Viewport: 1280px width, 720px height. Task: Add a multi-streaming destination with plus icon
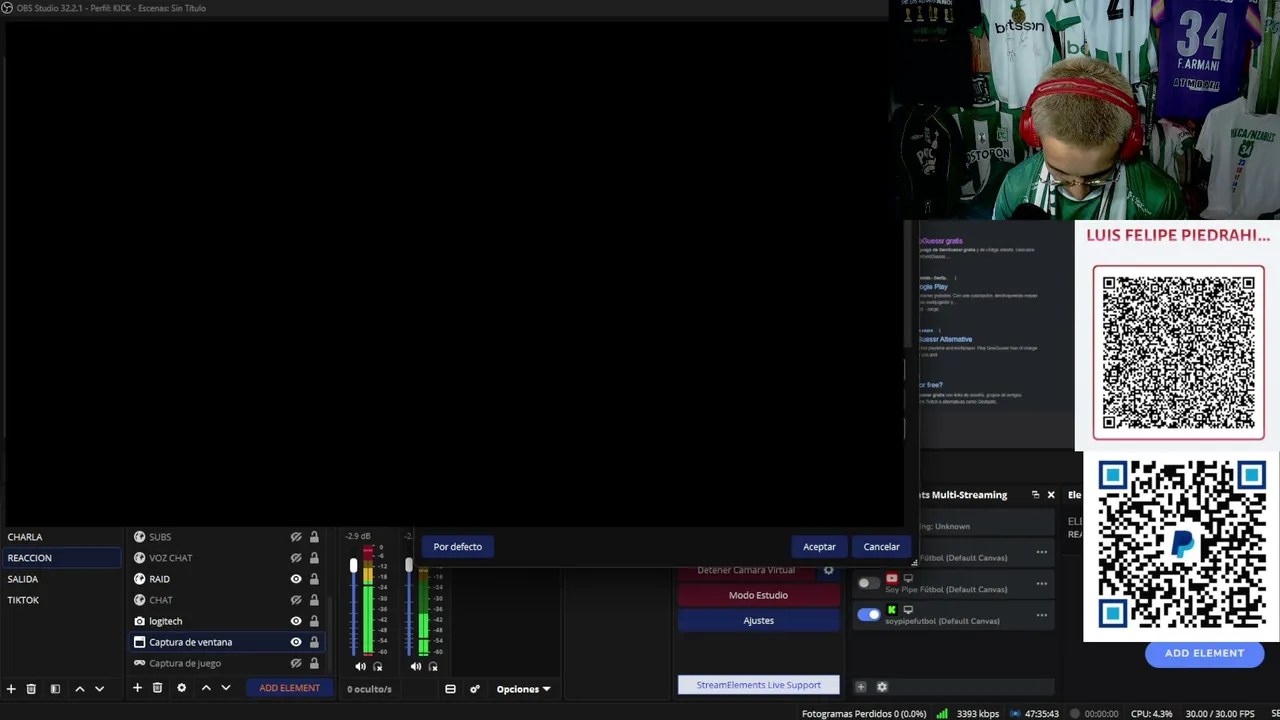click(860, 687)
